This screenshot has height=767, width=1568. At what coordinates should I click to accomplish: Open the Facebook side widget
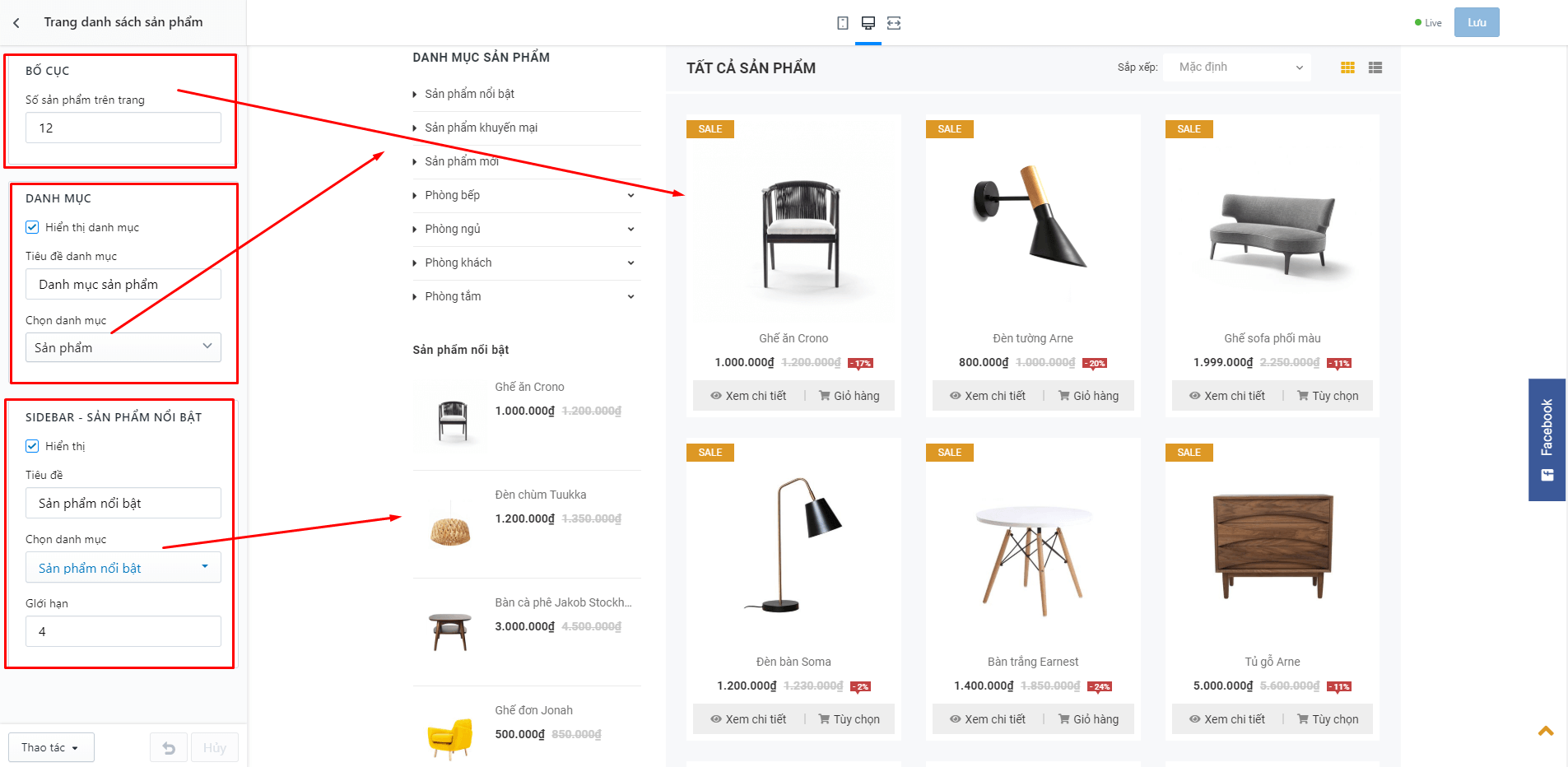click(1547, 439)
